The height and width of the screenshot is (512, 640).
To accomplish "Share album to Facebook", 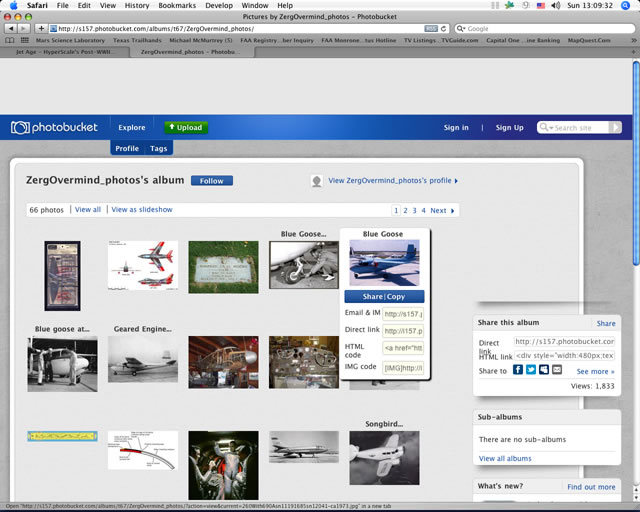I will tap(518, 370).
